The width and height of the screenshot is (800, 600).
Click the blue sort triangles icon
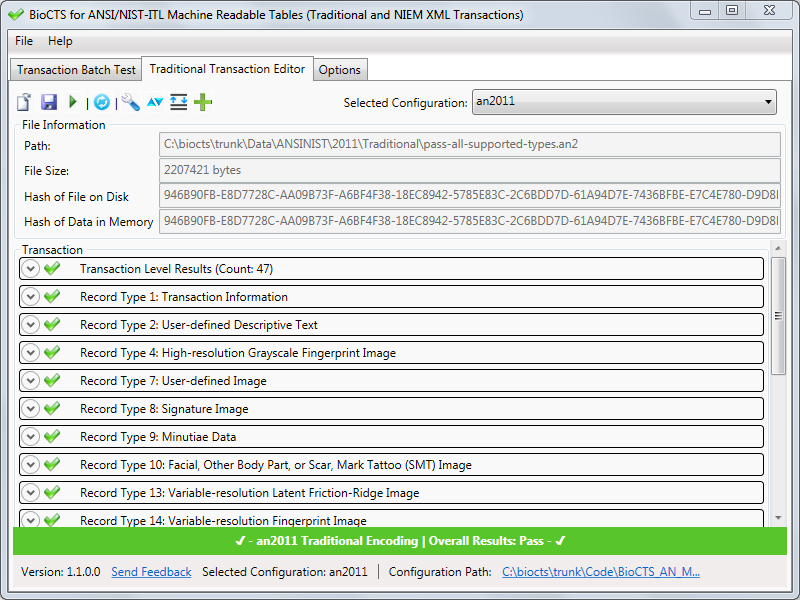coord(155,101)
